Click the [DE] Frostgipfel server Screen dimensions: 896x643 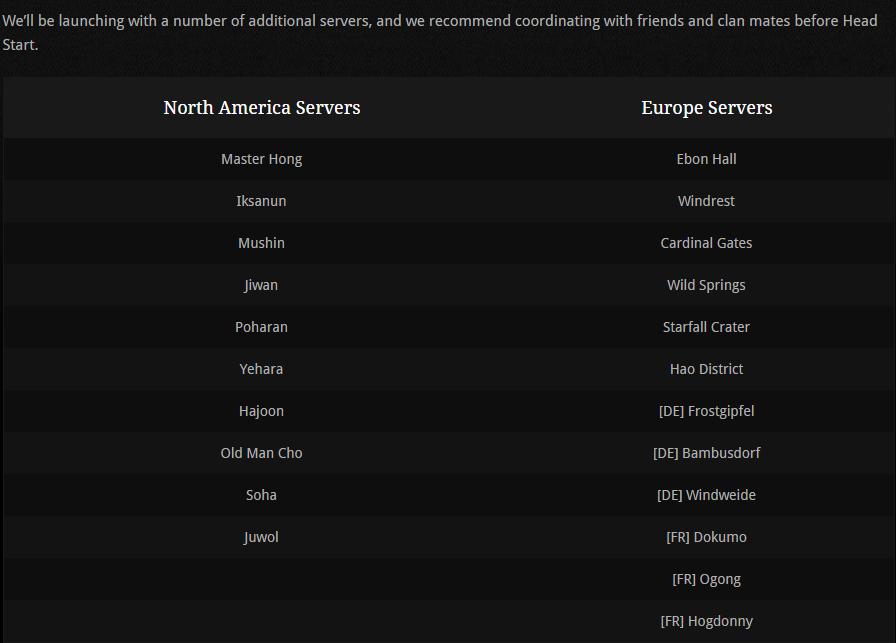pyautogui.click(x=706, y=411)
